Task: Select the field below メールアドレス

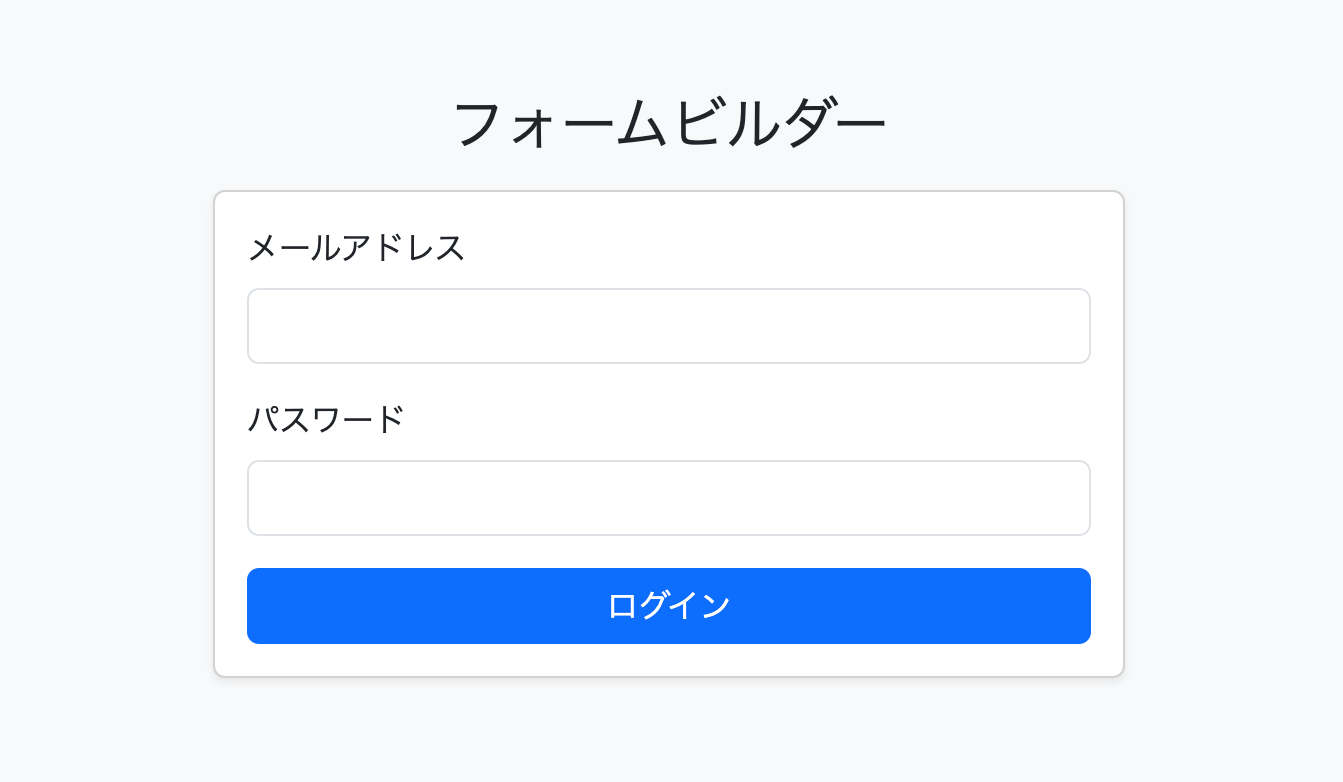Action: (668, 326)
